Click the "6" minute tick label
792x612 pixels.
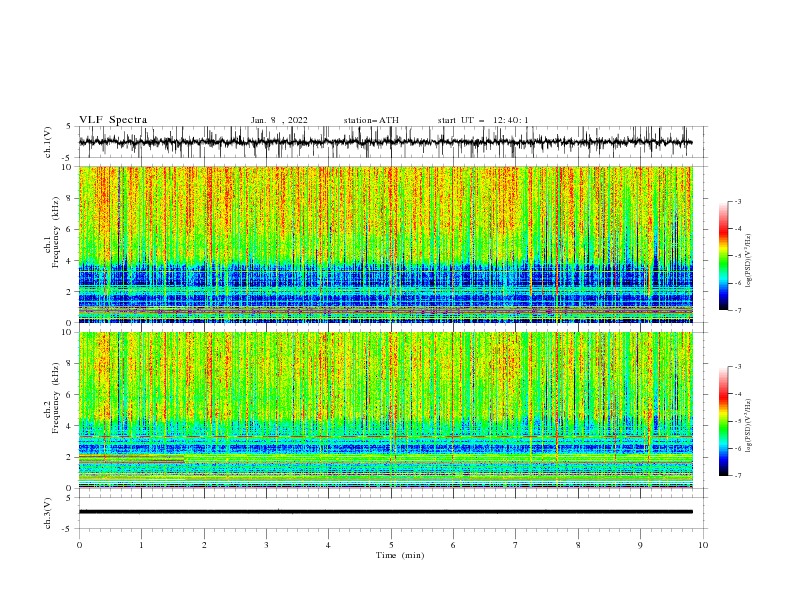point(453,545)
